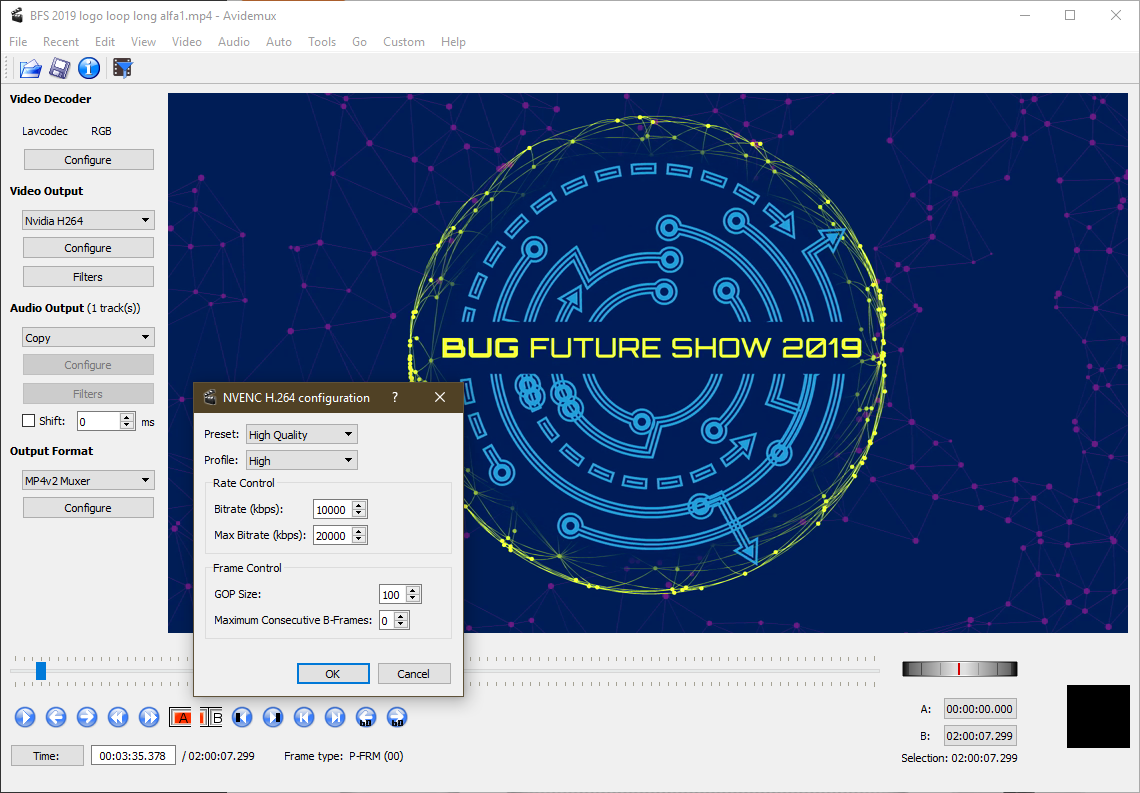Click the black audio meter box

click(1098, 716)
